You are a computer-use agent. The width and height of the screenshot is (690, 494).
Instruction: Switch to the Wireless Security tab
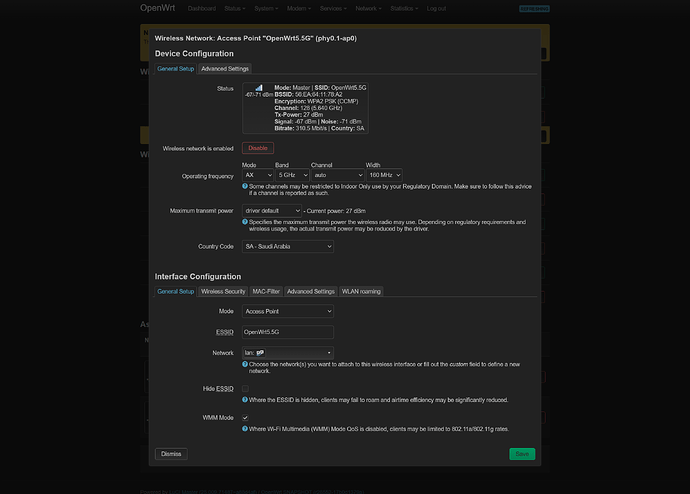(223, 291)
